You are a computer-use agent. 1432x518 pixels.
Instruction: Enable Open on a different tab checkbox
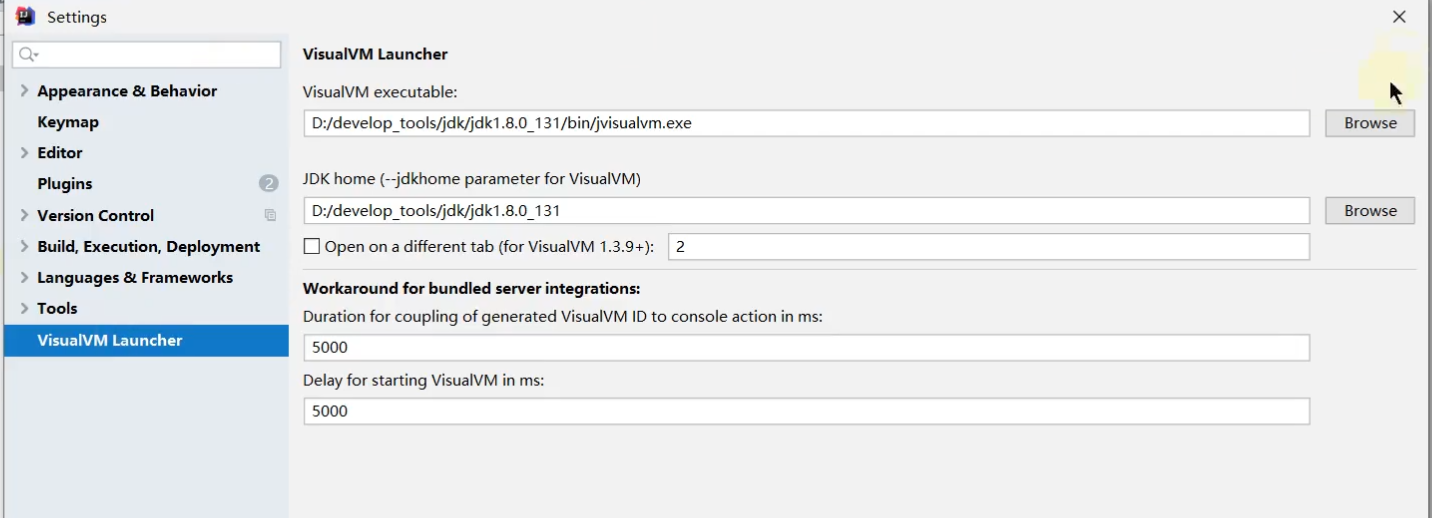(x=312, y=246)
